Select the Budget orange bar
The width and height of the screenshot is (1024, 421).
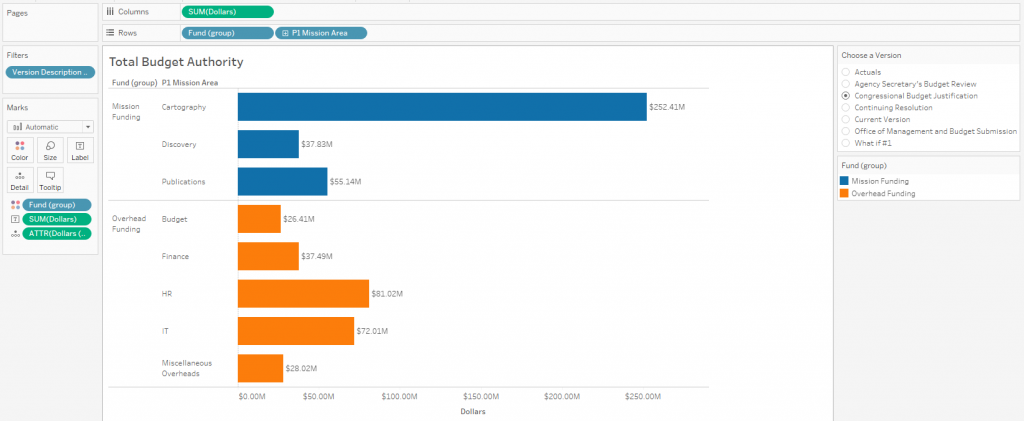coord(259,219)
